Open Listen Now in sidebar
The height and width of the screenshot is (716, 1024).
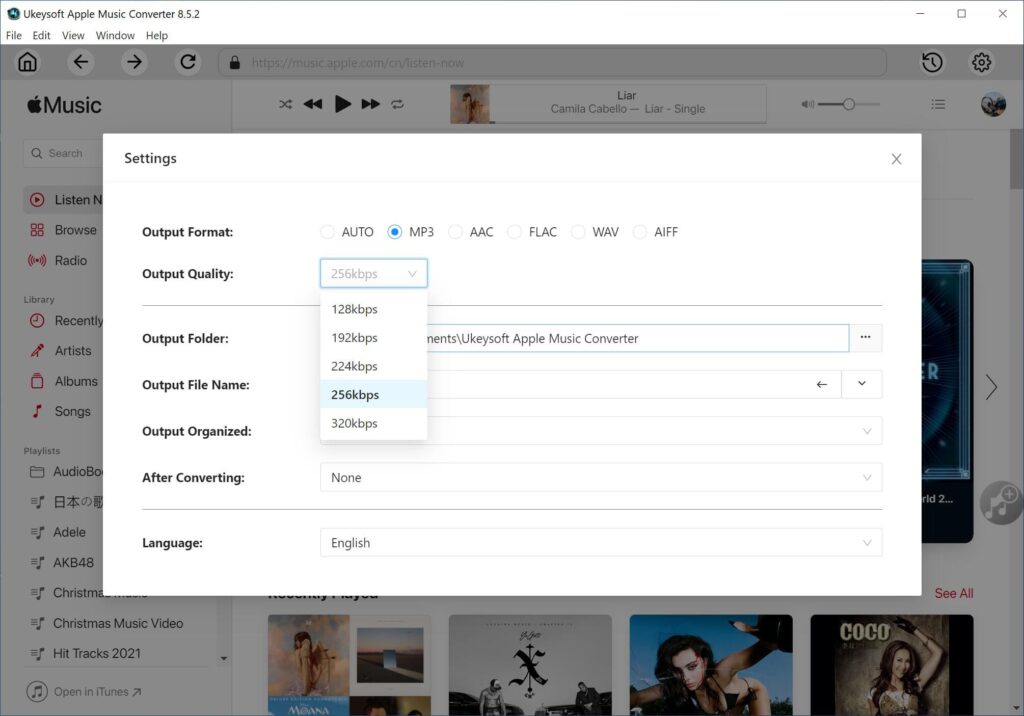(63, 200)
